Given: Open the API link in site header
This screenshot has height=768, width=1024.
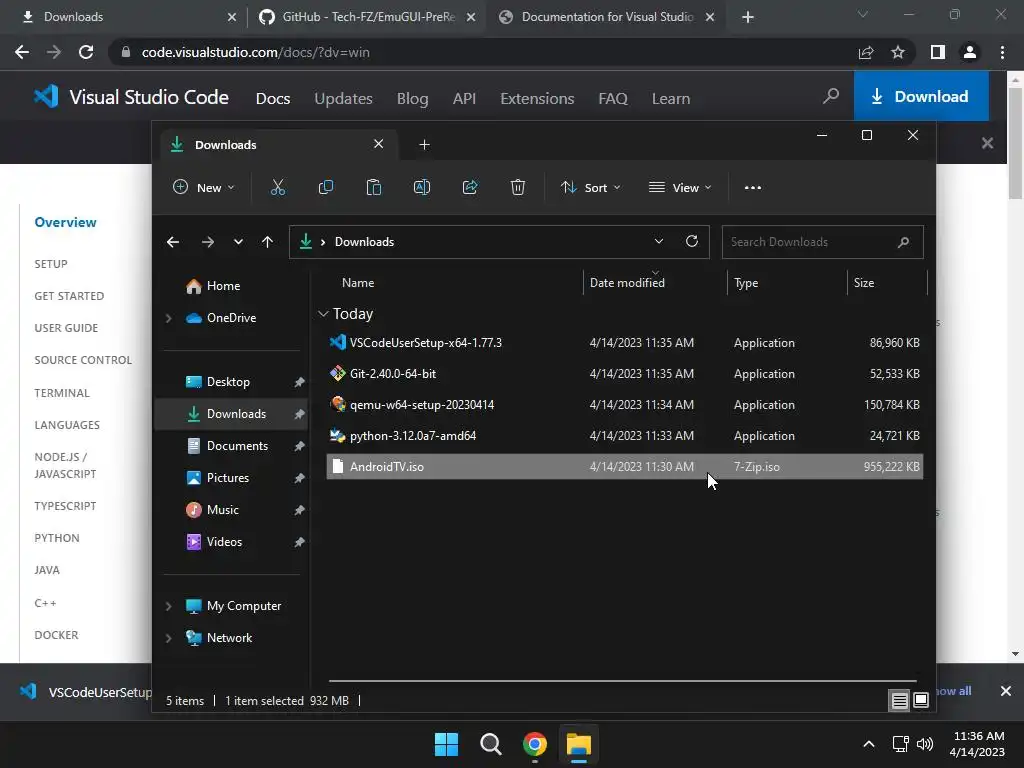Looking at the screenshot, I should (464, 99).
